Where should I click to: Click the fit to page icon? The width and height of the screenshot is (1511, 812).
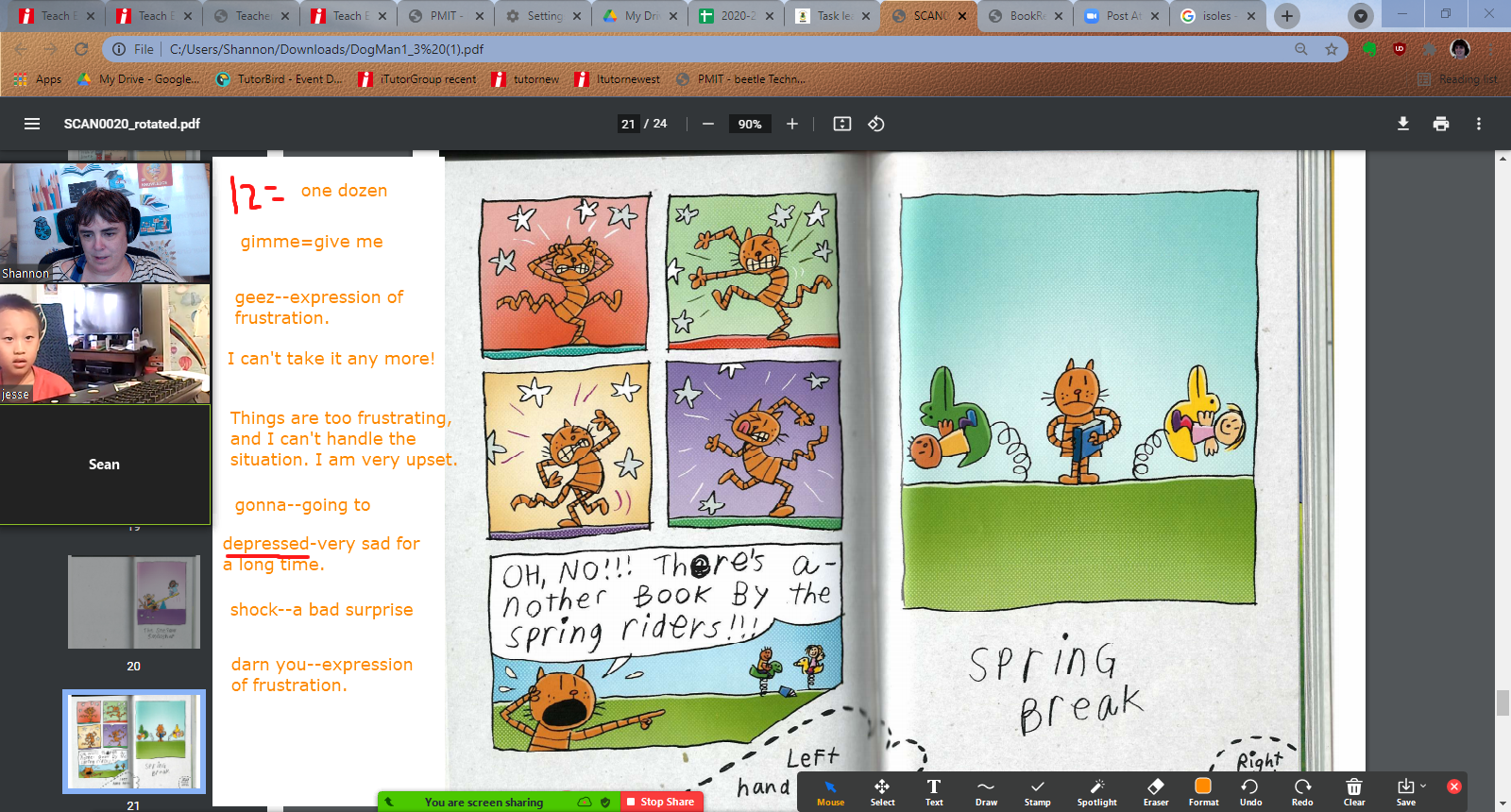[x=842, y=124]
